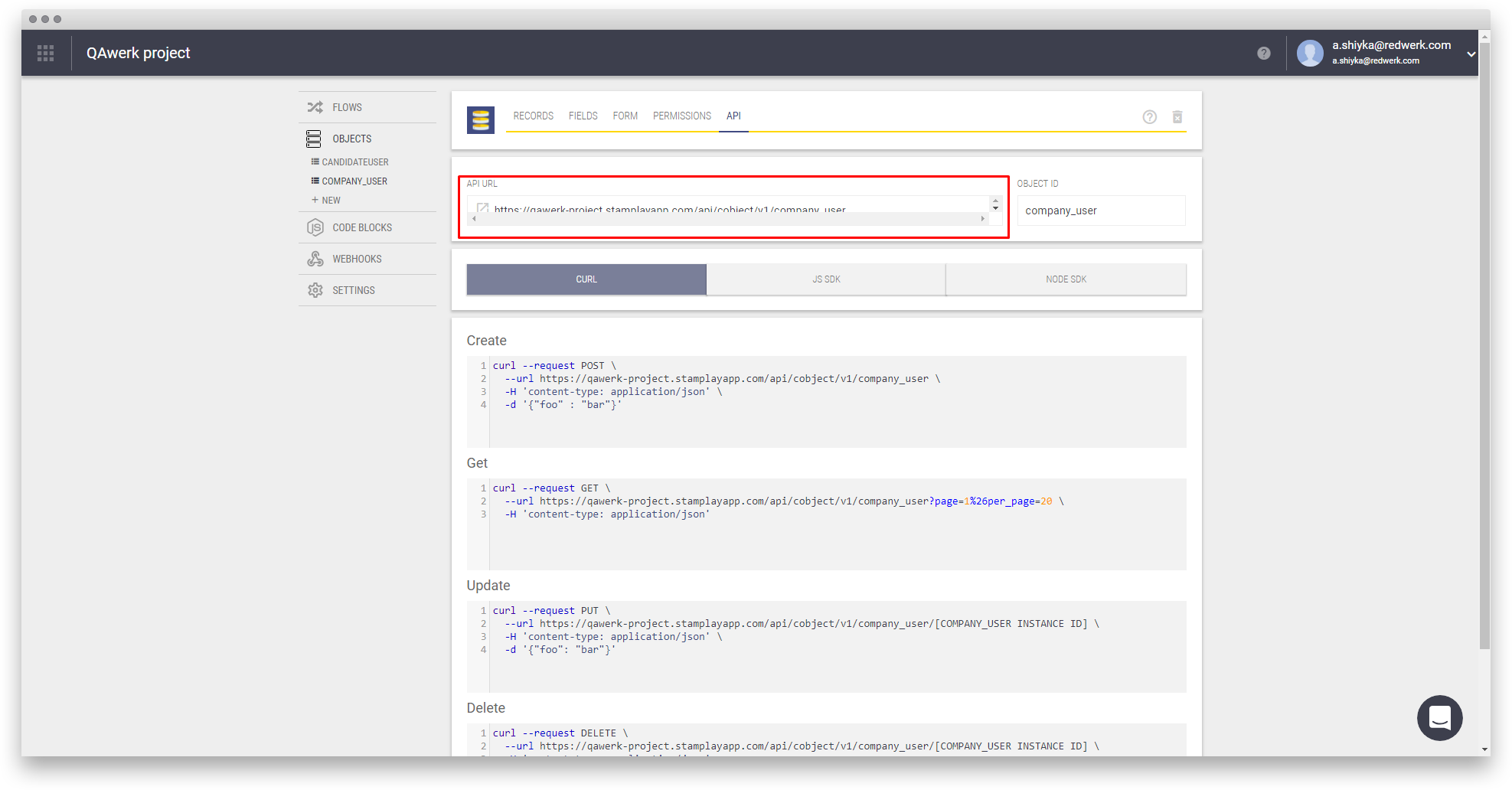Image resolution: width=1512 pixels, height=790 pixels.
Task: Switch to the Permissions tab
Action: [681, 116]
